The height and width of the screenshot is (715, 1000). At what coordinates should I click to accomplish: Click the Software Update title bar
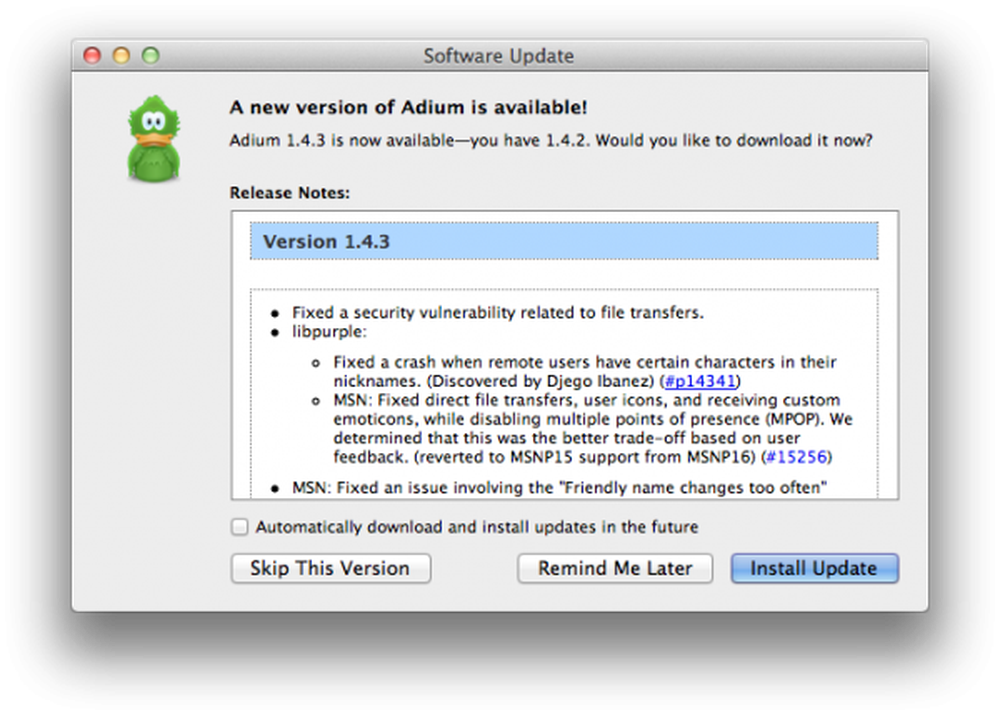[x=499, y=56]
